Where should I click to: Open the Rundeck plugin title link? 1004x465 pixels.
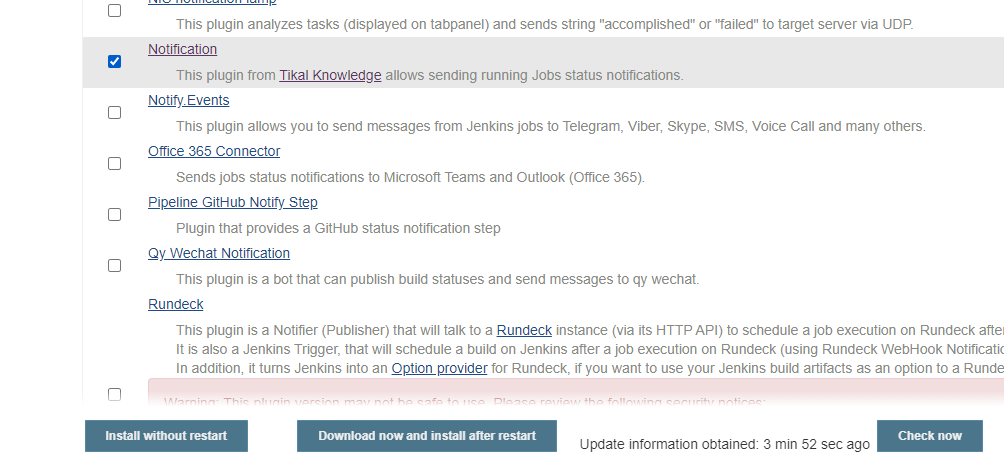tap(175, 304)
